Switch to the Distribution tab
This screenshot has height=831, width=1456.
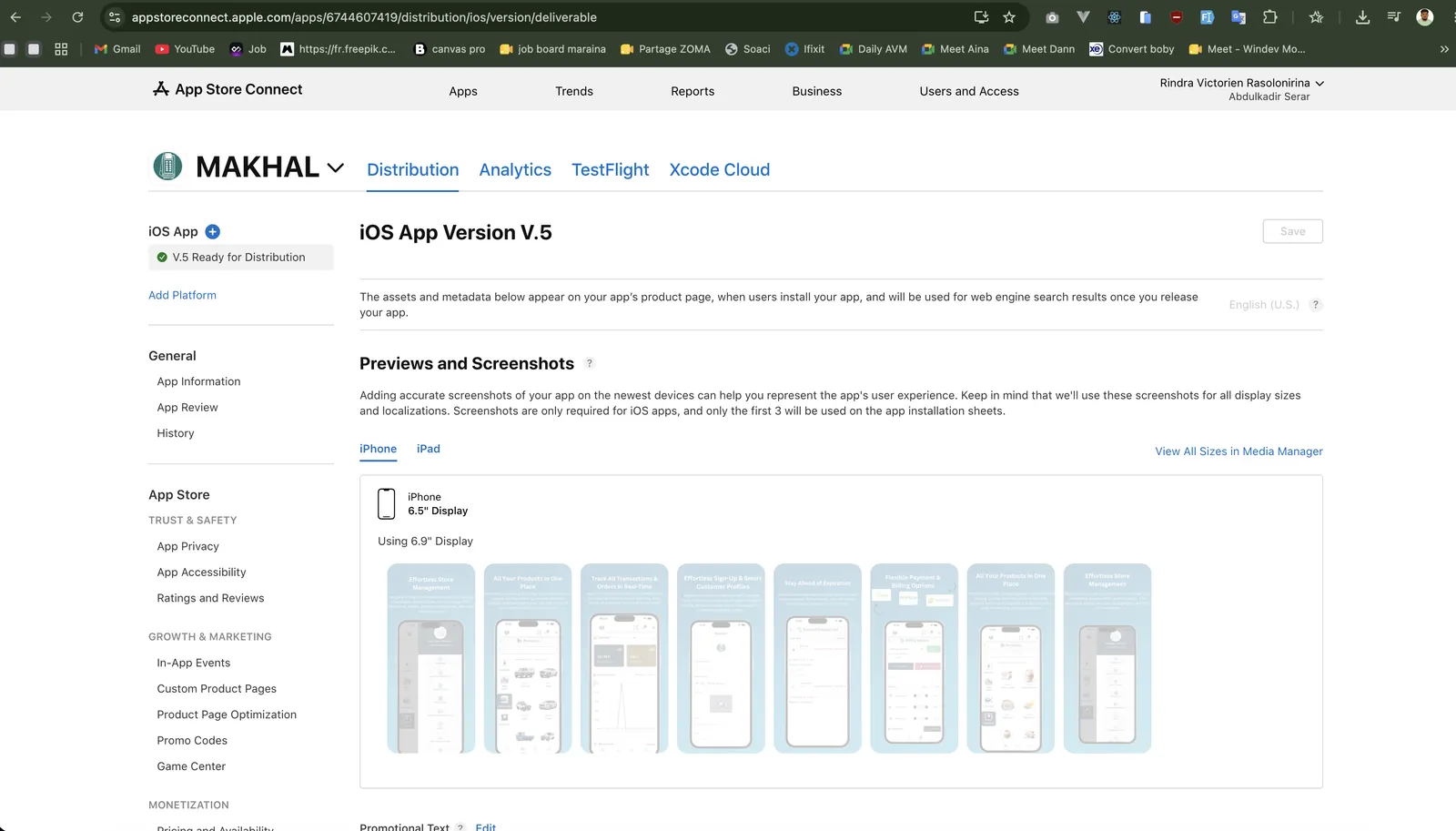point(413,169)
